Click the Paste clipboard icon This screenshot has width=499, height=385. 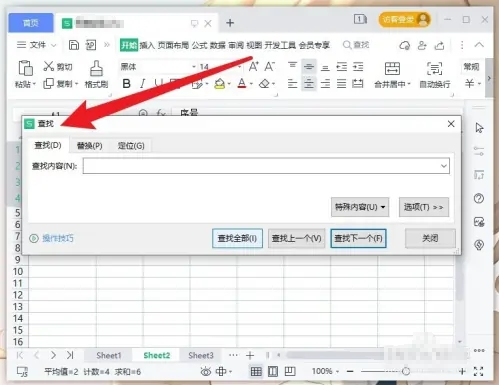click(25, 68)
